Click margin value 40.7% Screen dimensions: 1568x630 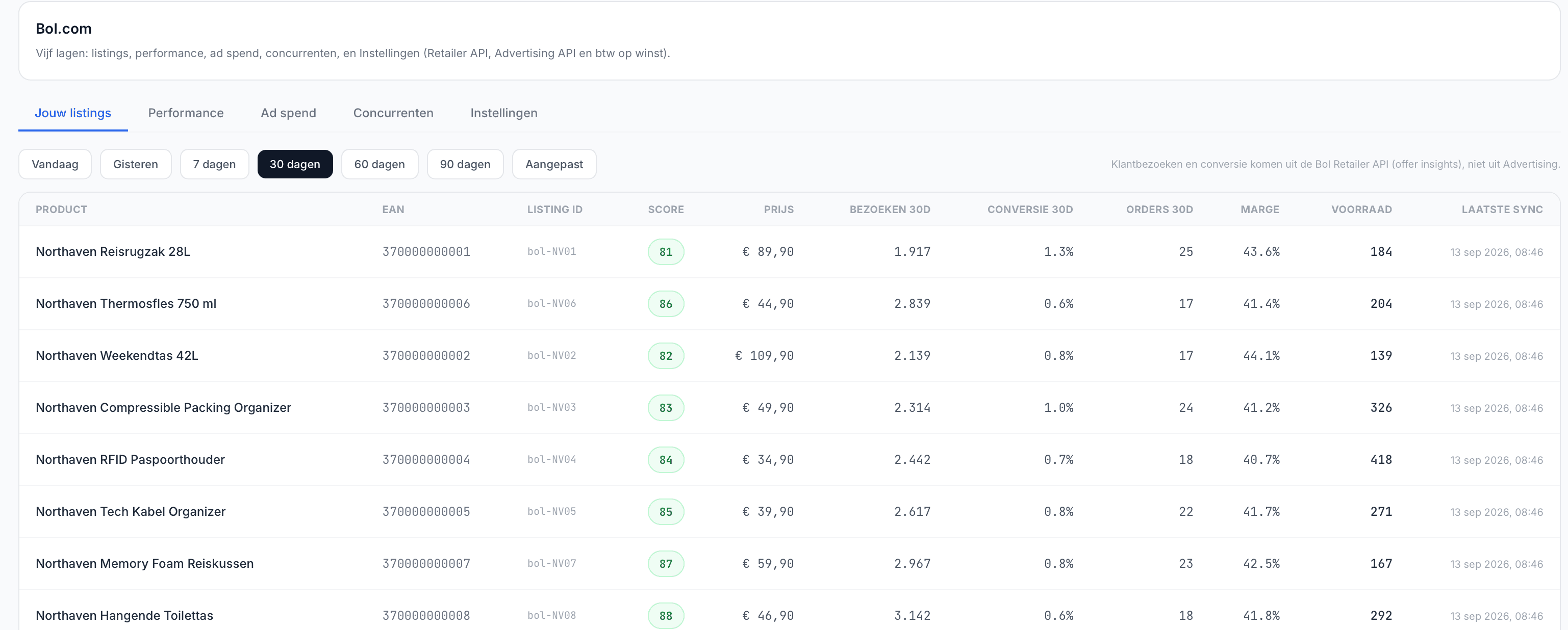point(1261,460)
